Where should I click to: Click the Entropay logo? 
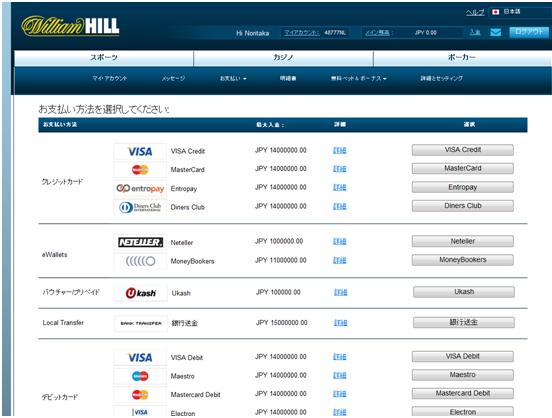click(x=140, y=188)
